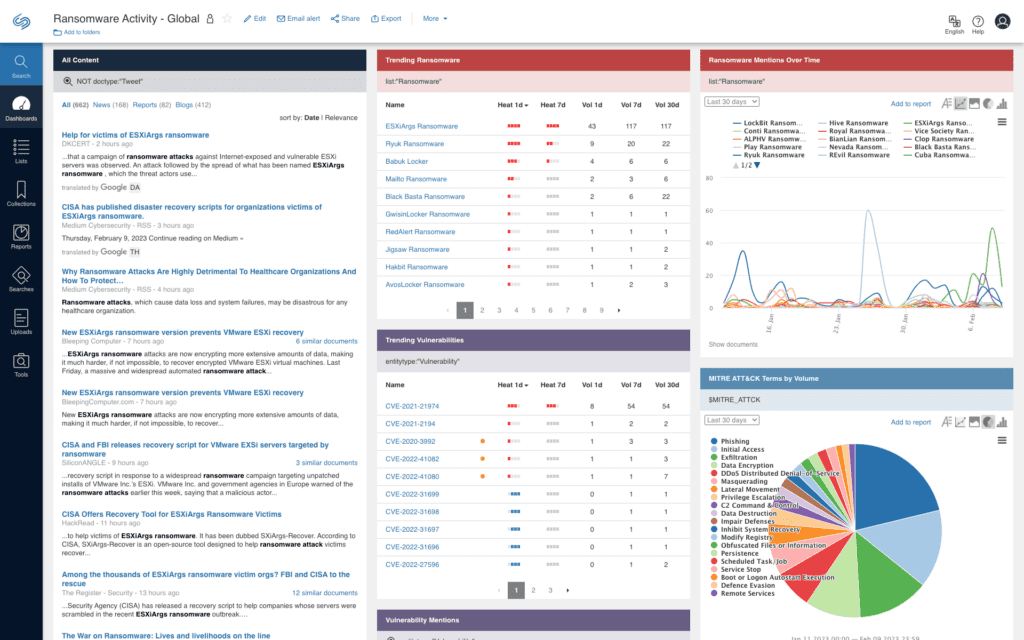Open Last 30 days dropdown in MITRE ATT&CK
The width and height of the screenshot is (1024, 640).
[731, 421]
